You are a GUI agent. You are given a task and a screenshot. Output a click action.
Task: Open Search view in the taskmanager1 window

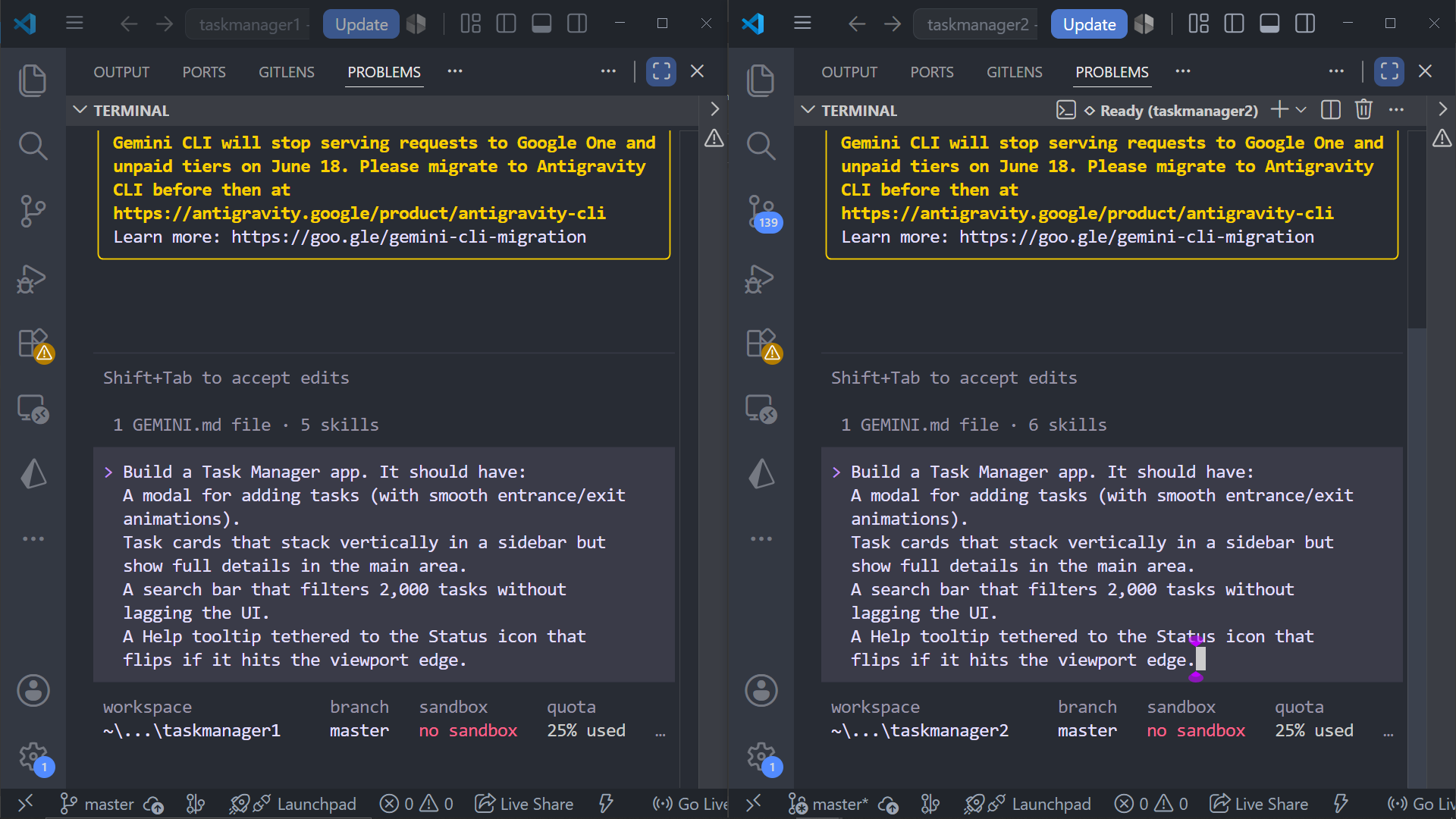click(33, 146)
